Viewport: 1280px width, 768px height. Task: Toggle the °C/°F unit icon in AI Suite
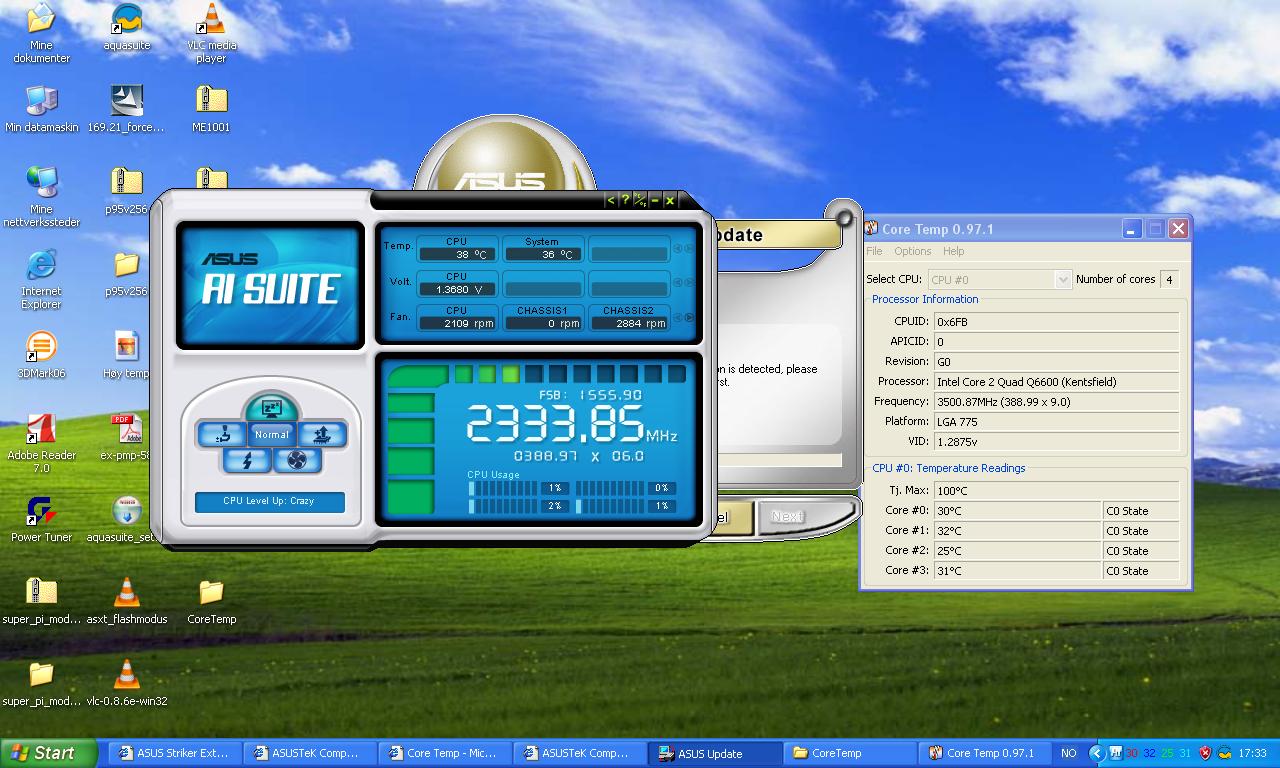pos(640,200)
